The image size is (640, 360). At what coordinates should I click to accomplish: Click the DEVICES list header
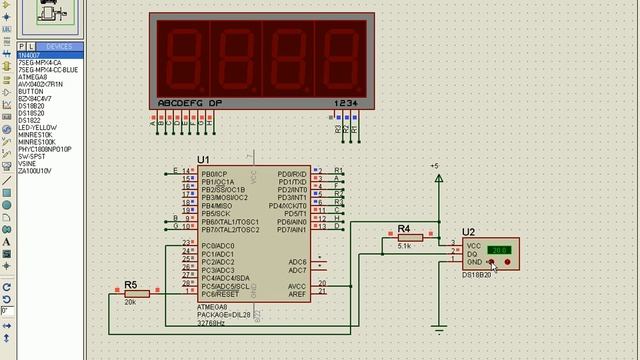[x=60, y=47]
